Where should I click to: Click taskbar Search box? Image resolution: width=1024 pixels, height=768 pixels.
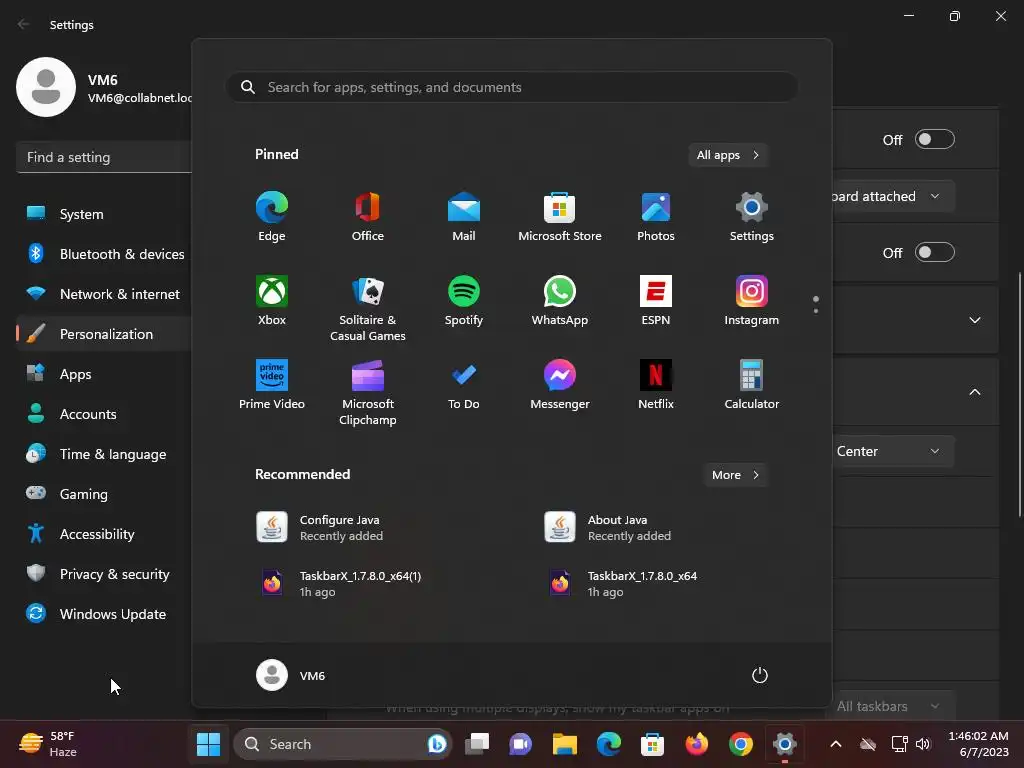click(x=343, y=744)
